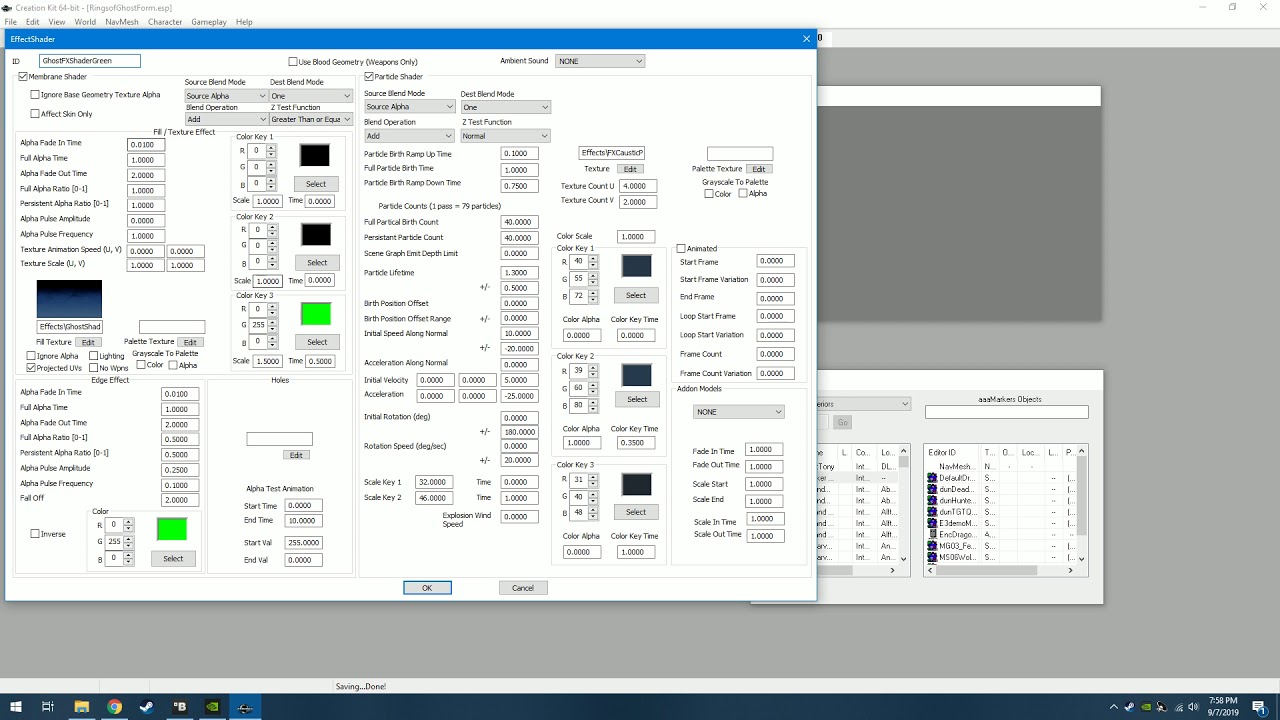Check the Inverse option under Edge Effect
The height and width of the screenshot is (720, 1280).
(x=35, y=534)
